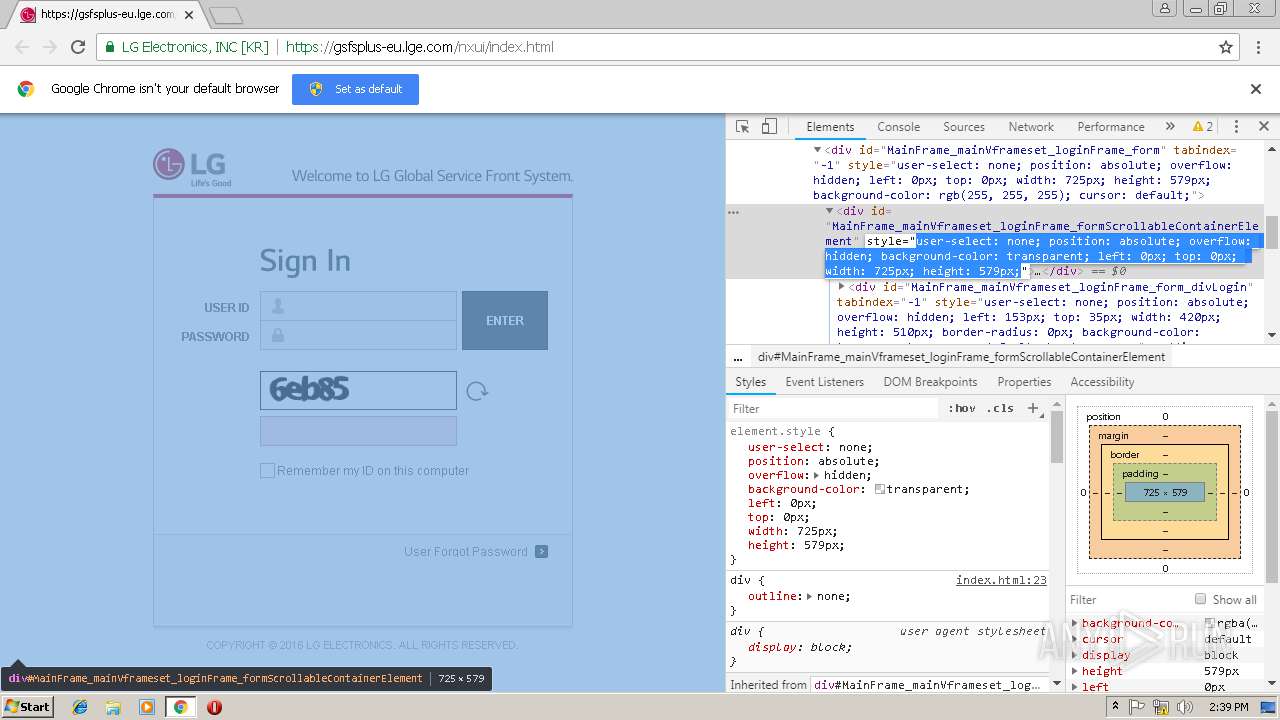Click the computed styles Filter field
Viewport: 1280px width, 720px height.
(x=1126, y=600)
